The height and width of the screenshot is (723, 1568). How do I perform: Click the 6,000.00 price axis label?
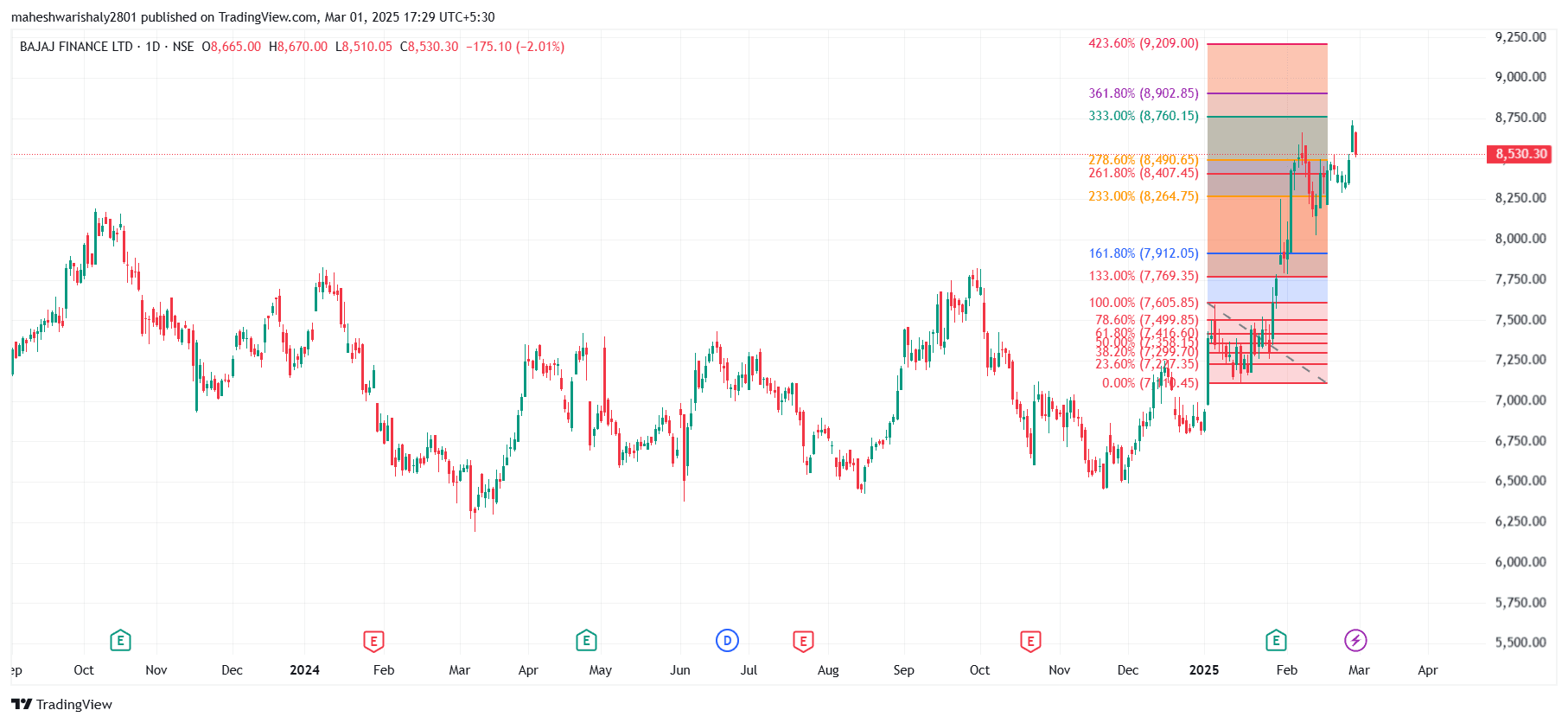(x=1520, y=562)
